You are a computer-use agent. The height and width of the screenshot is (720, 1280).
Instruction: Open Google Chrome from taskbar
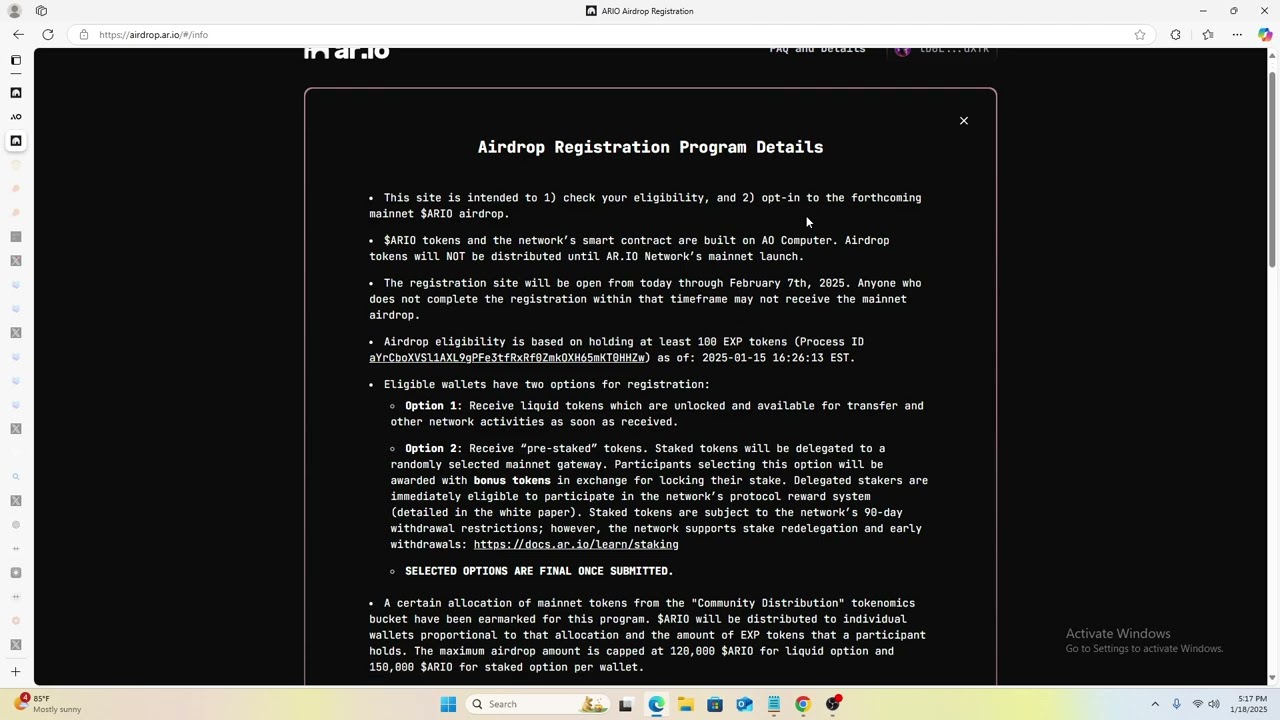click(x=803, y=704)
